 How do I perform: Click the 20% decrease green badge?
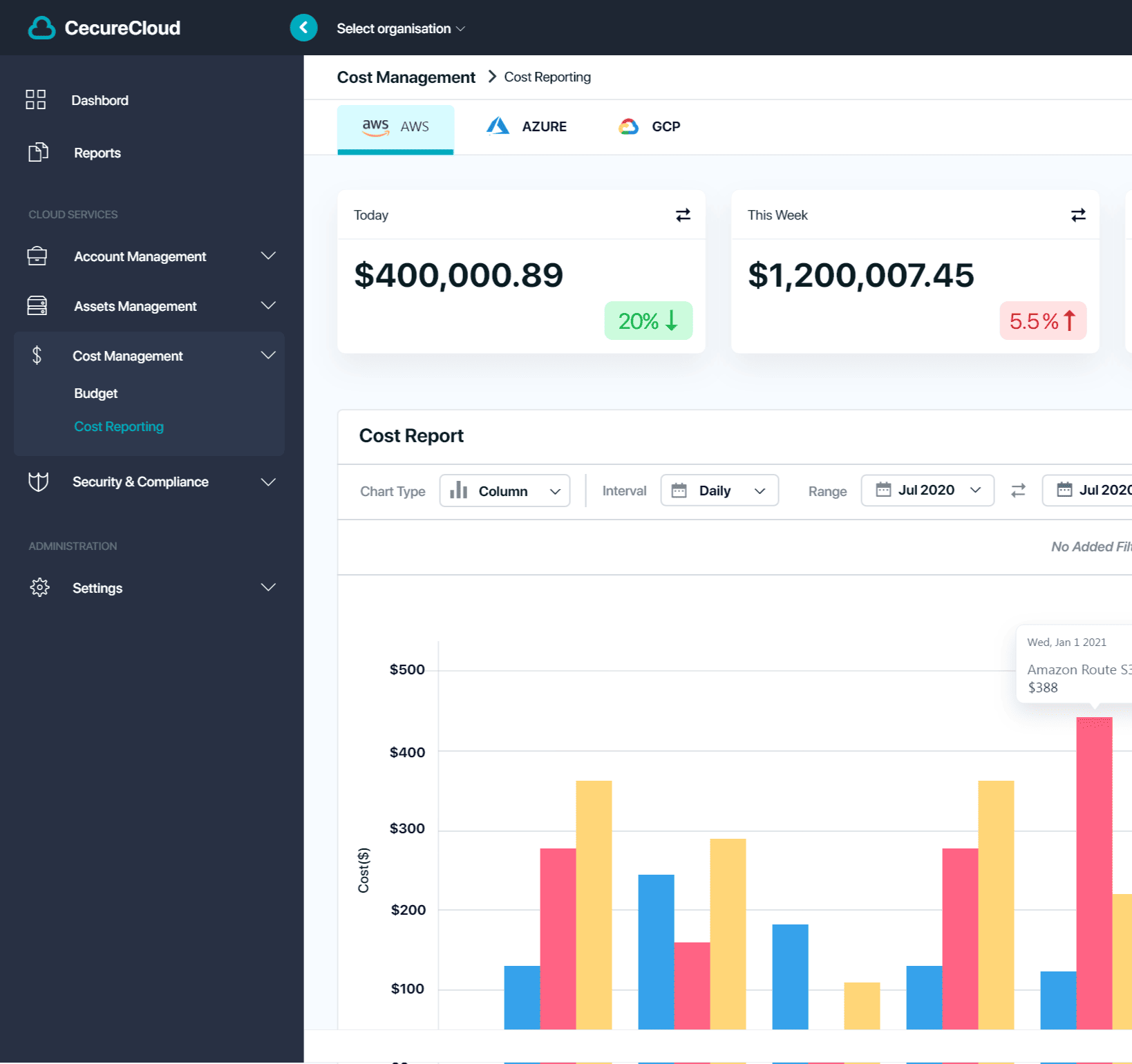648,321
